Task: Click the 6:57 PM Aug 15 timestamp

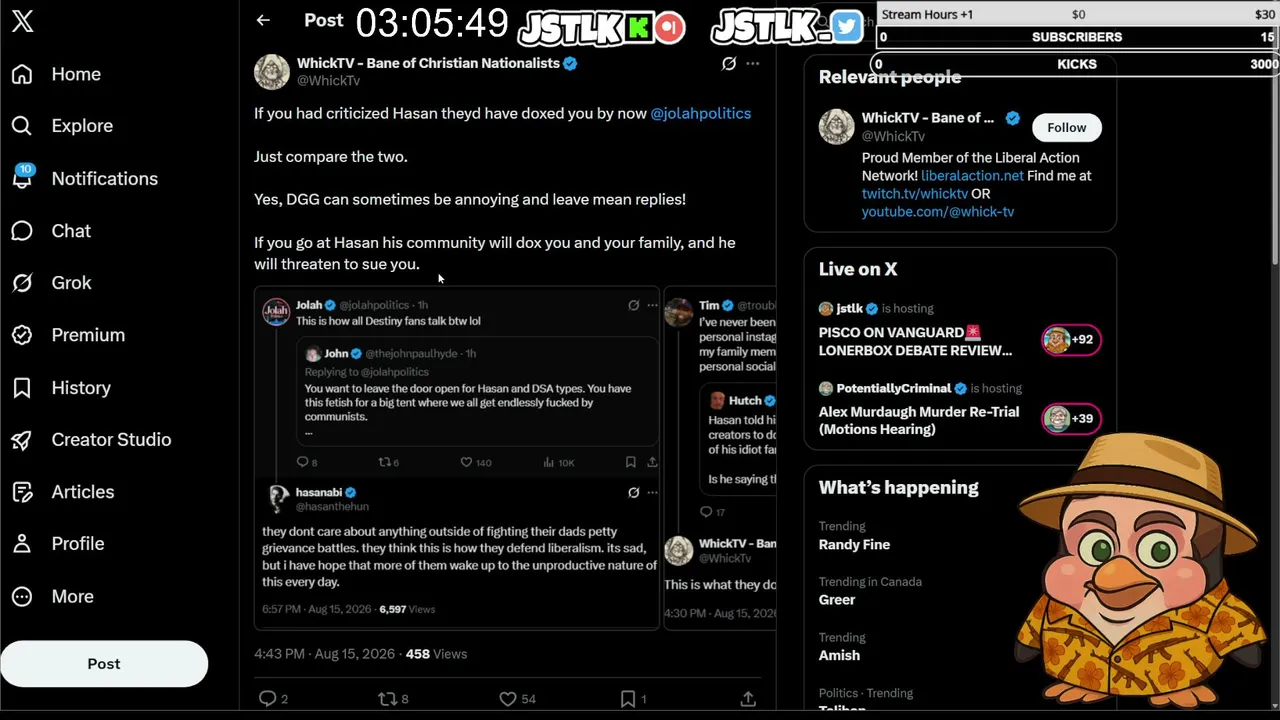Action: pyautogui.click(x=316, y=609)
